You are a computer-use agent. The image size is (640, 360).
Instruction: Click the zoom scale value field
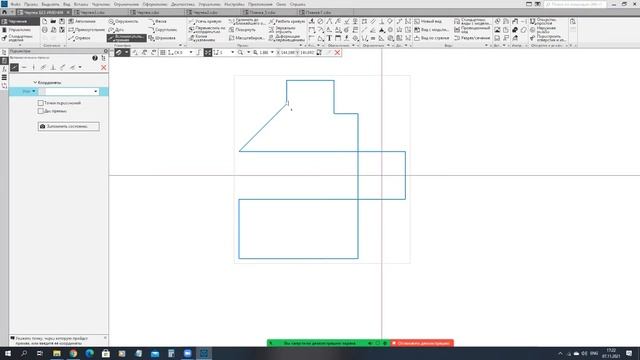264,53
